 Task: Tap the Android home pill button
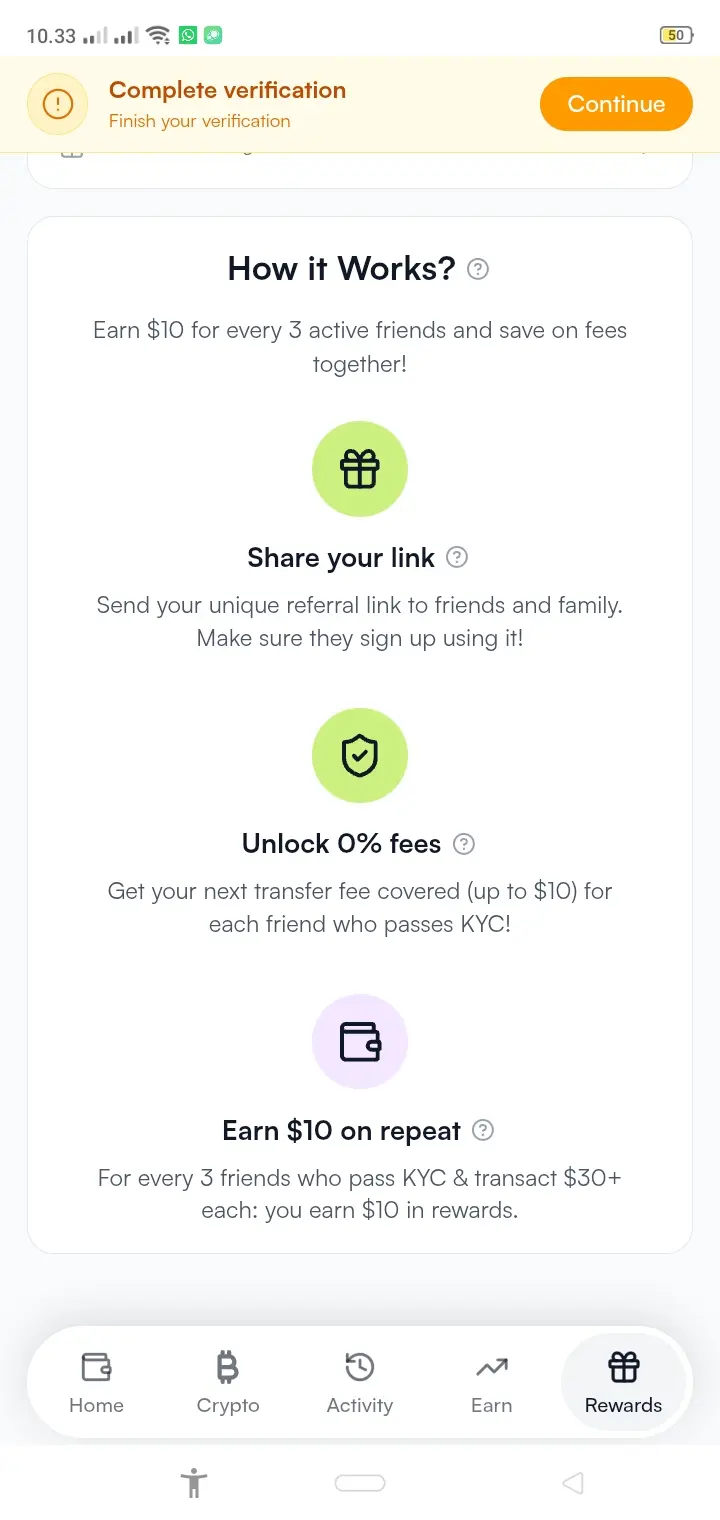(360, 1483)
